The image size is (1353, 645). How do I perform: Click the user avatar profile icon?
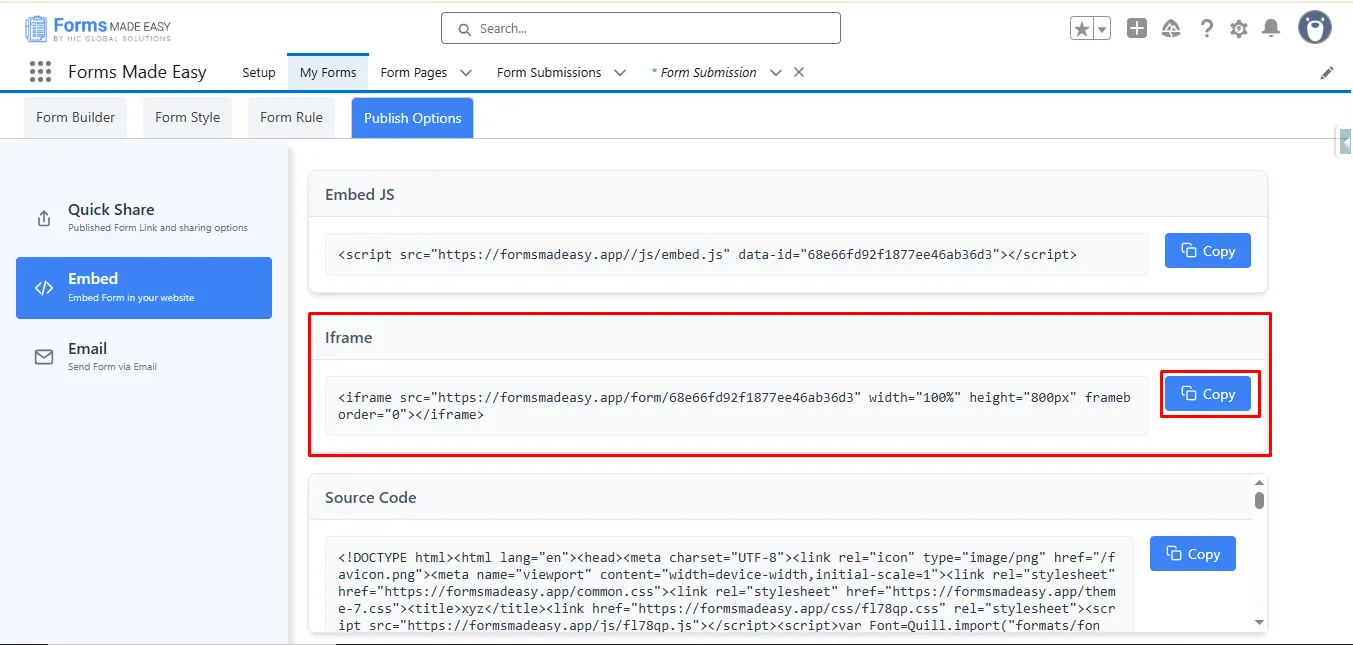tap(1314, 28)
